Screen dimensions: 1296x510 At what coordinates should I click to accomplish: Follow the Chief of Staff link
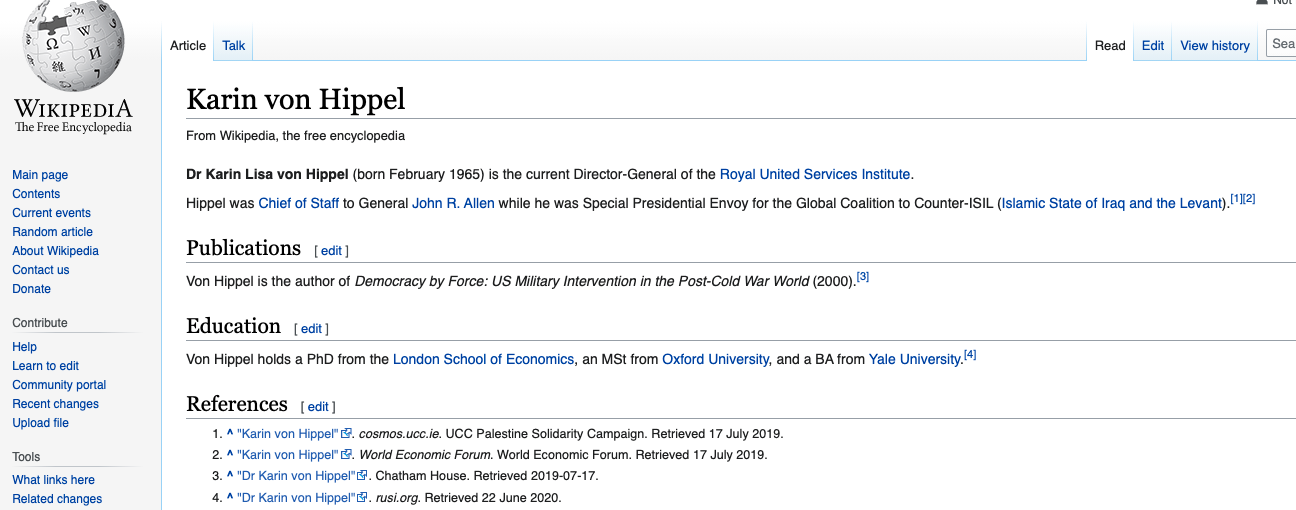pos(299,203)
